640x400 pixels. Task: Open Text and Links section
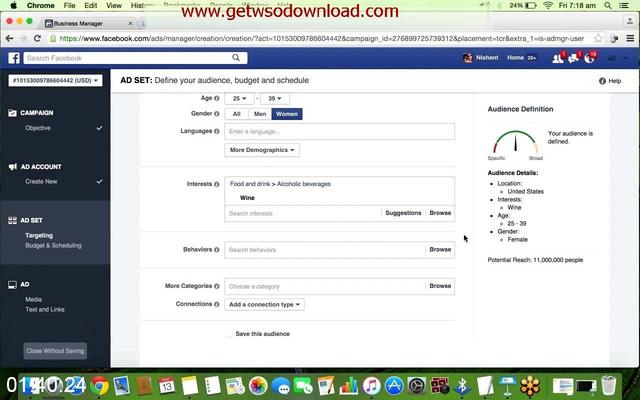tap(45, 309)
